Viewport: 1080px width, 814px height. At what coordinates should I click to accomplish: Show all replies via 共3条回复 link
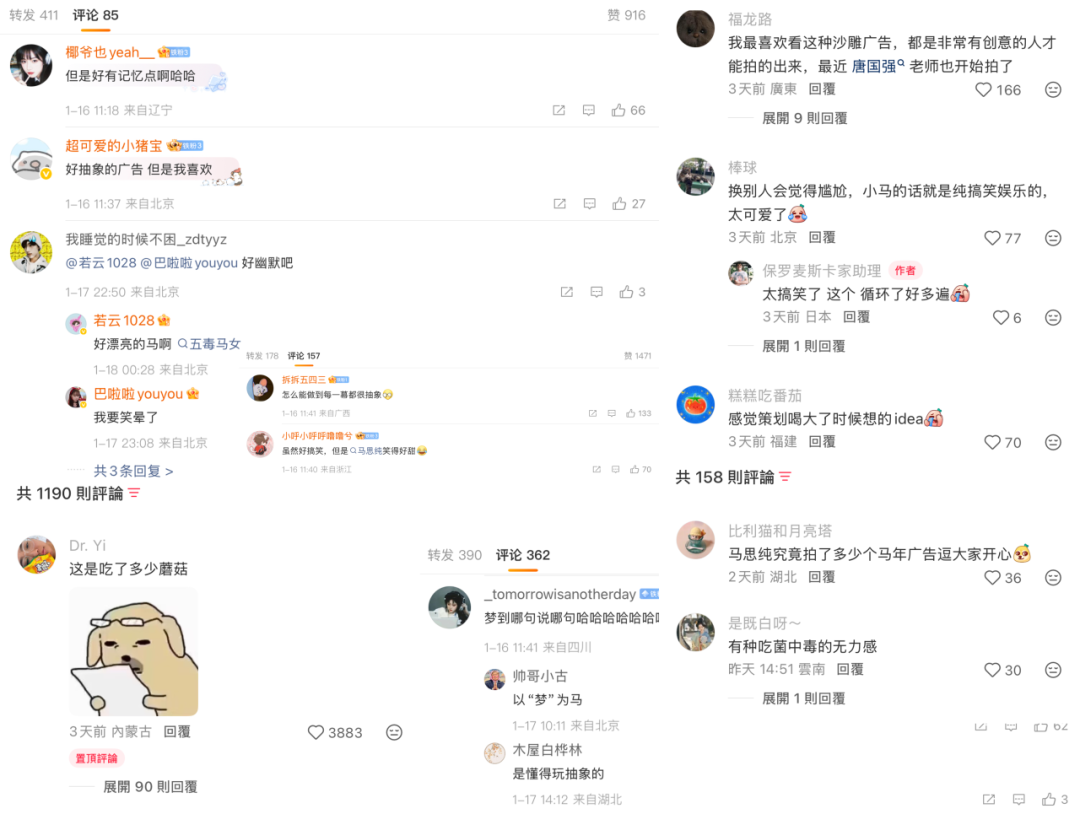133,471
